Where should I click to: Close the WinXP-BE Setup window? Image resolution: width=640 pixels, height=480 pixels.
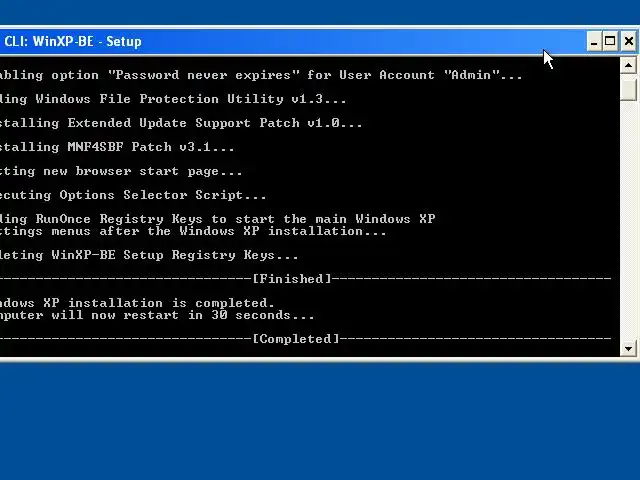click(x=629, y=41)
